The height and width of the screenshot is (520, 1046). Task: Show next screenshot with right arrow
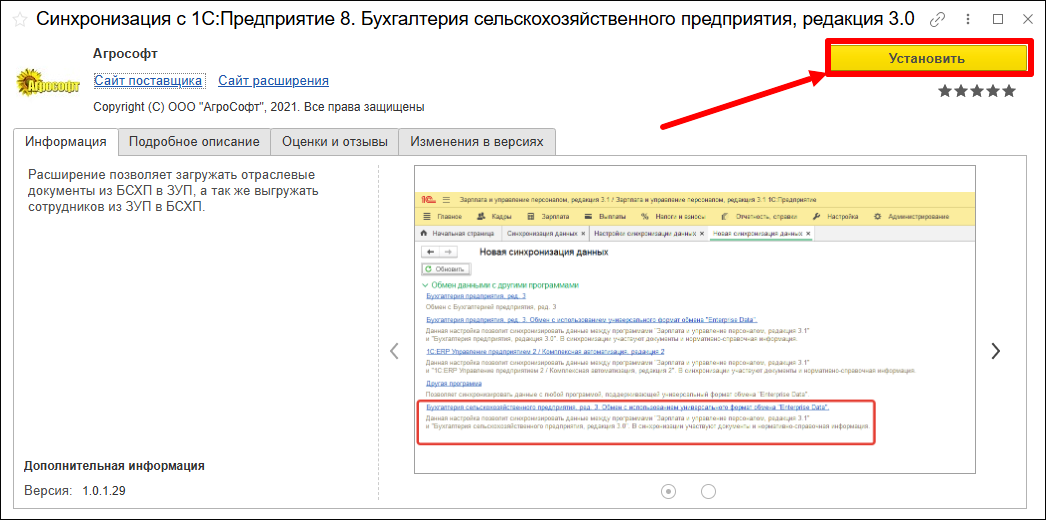[x=995, y=350]
